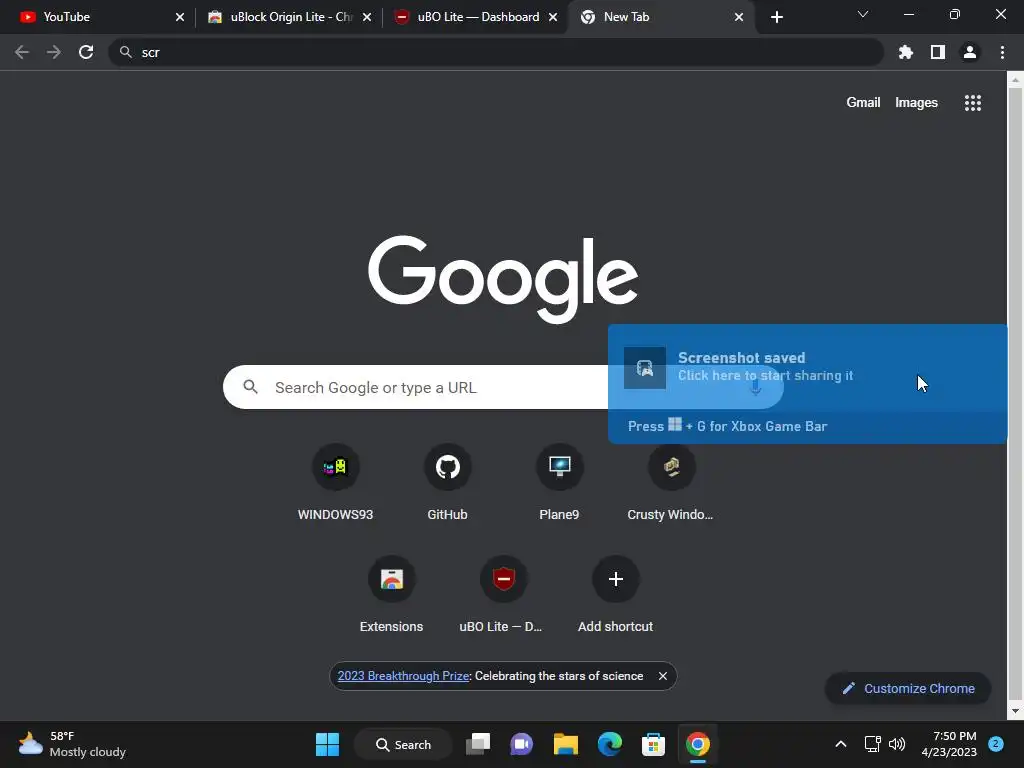This screenshot has height=768, width=1024.
Task: Click the page vertical scrollbar
Action: click(x=1014, y=395)
